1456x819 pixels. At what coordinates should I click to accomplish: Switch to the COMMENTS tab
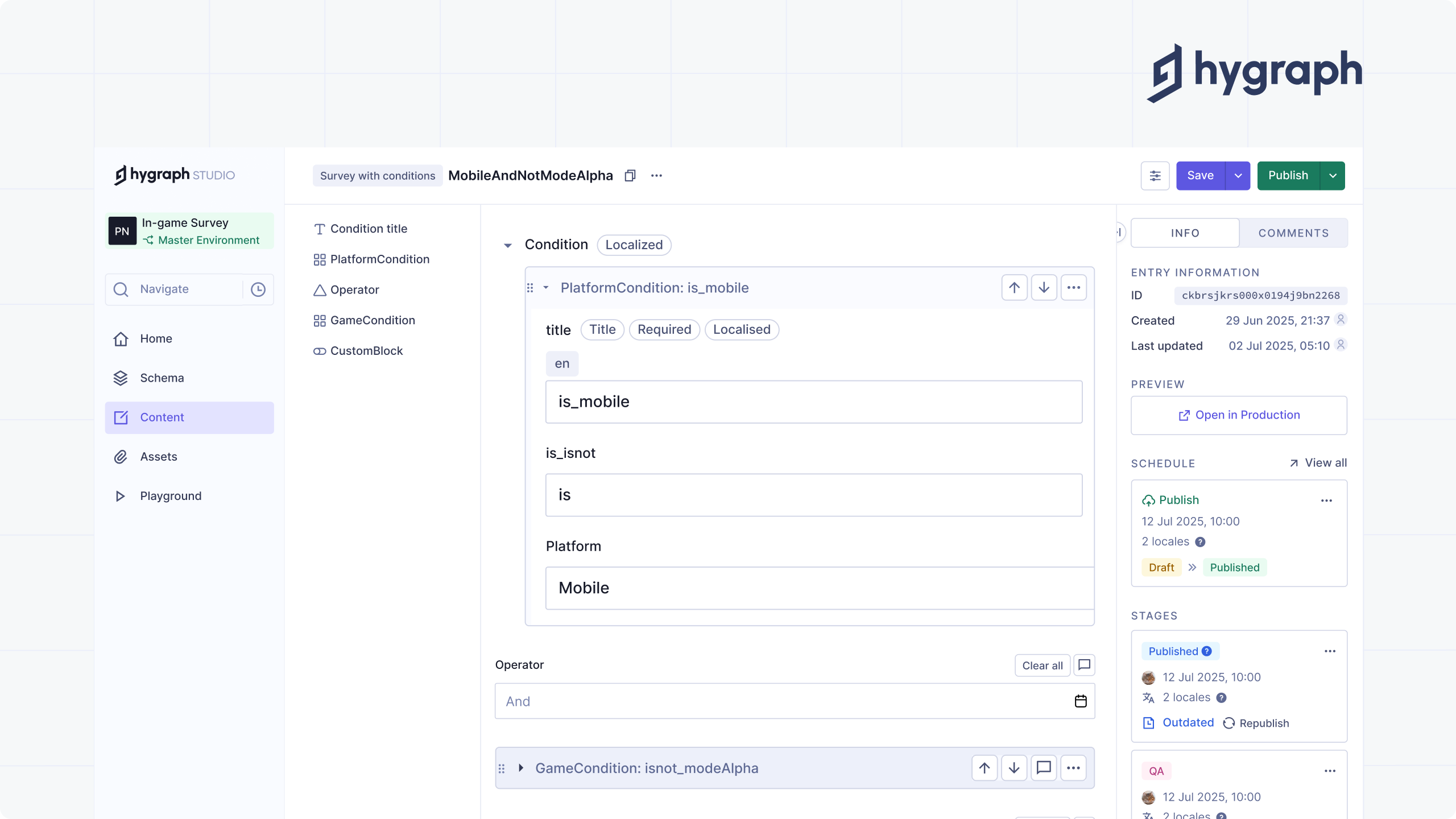1293,233
